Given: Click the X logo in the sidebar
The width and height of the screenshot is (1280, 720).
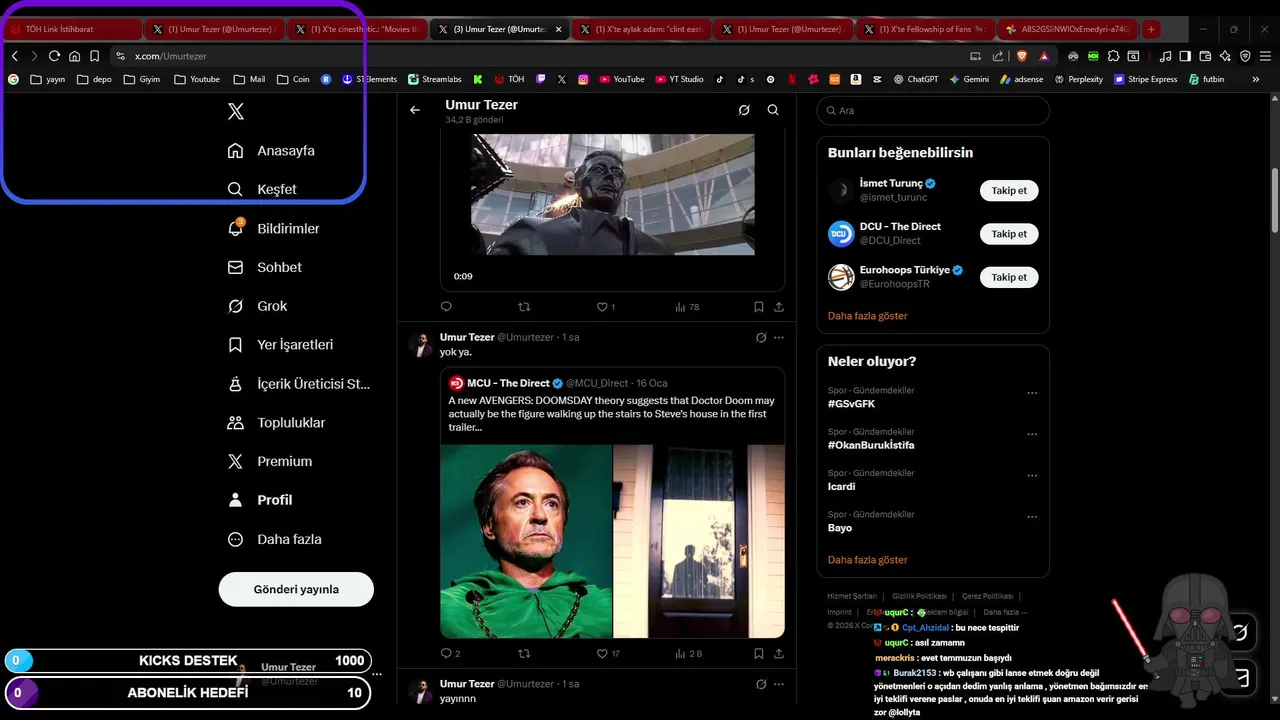Looking at the screenshot, I should click(236, 112).
